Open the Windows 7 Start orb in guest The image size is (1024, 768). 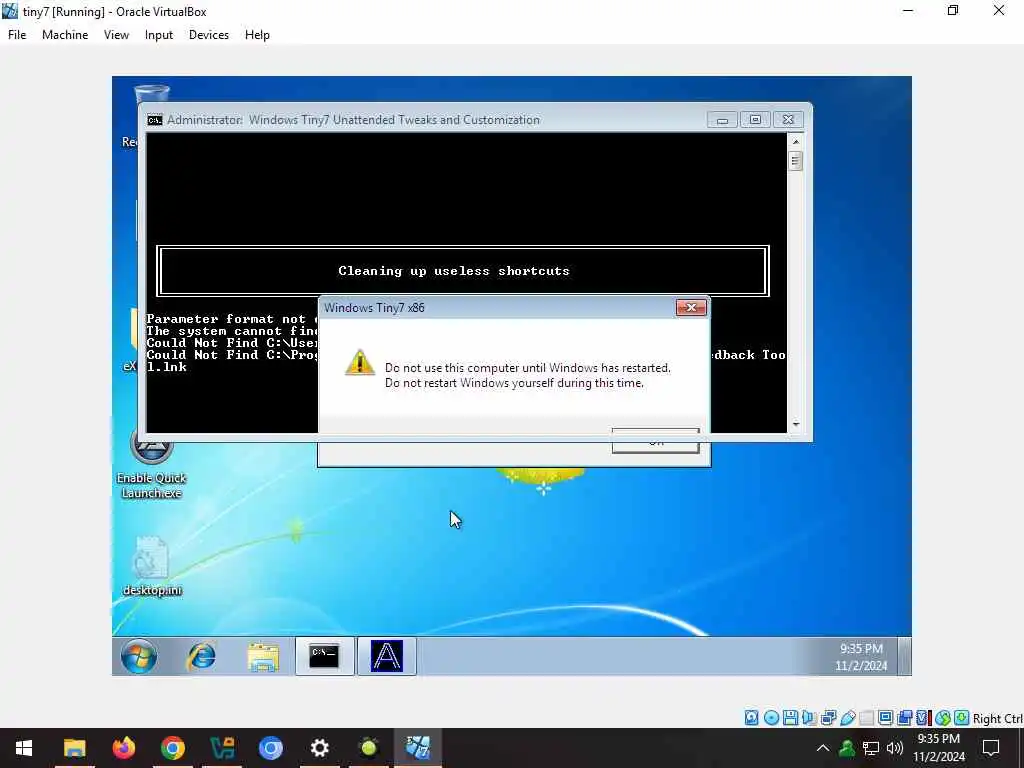pos(138,656)
